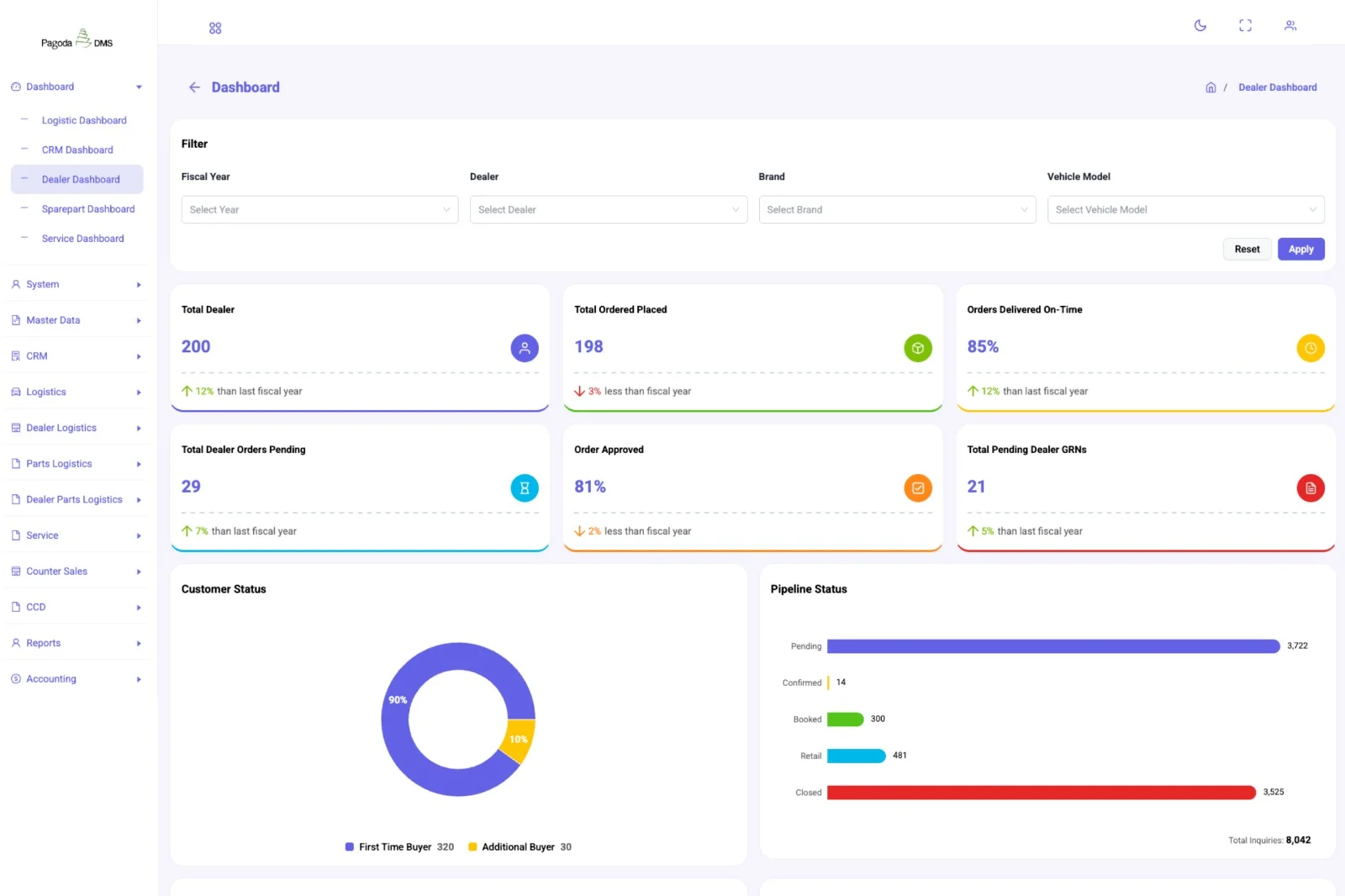Click the red Closed pipeline bar
The width and height of the screenshot is (1345, 896).
point(1041,793)
